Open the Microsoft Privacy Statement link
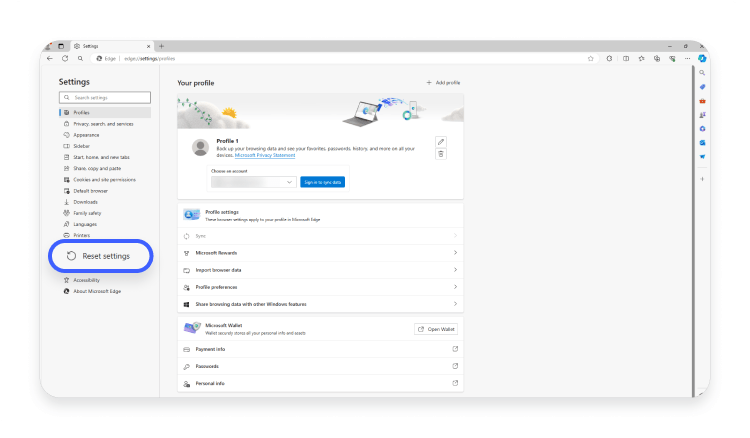Viewport: 750px width, 438px height. pos(265,155)
